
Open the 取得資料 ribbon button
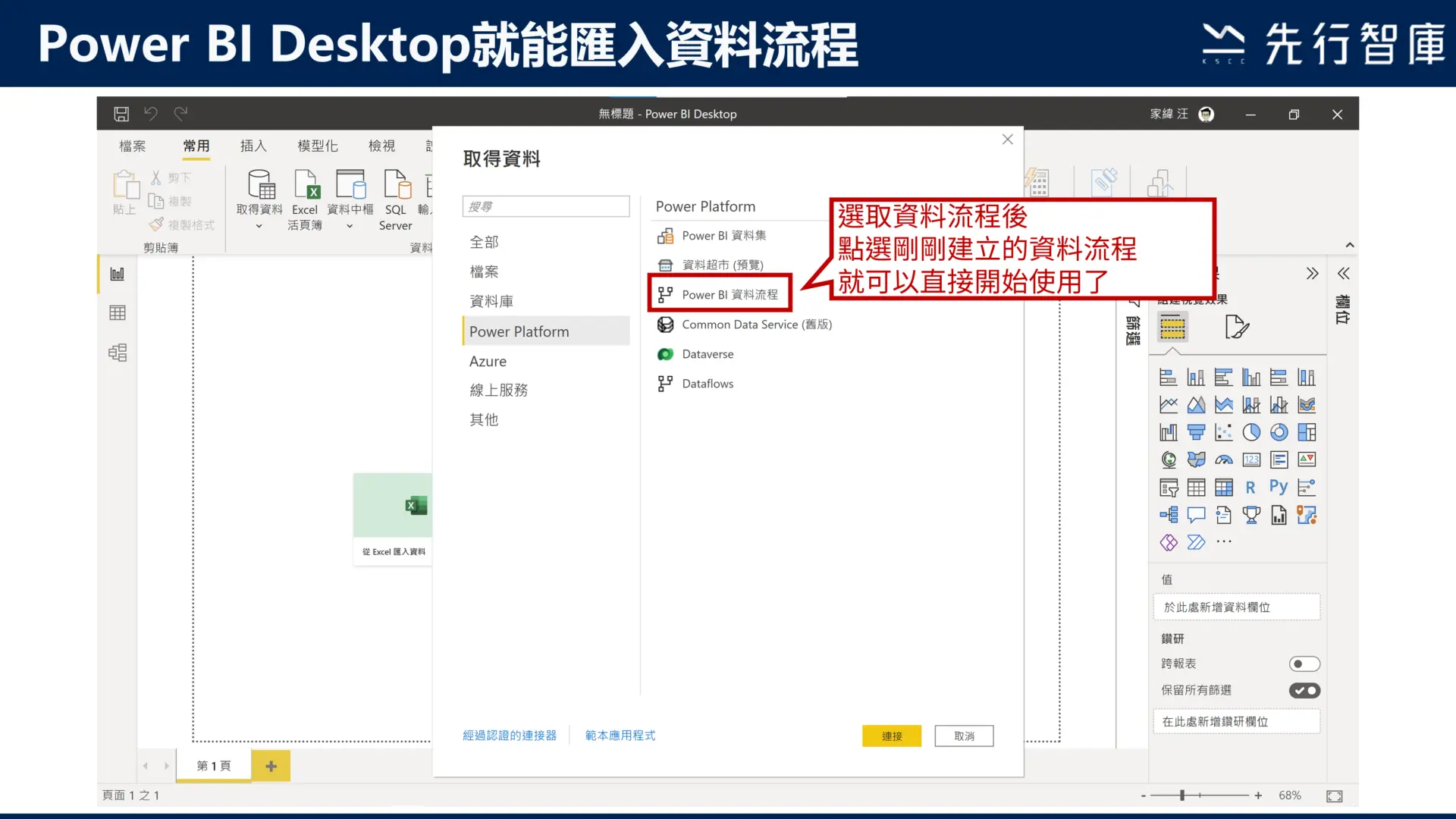(x=259, y=192)
